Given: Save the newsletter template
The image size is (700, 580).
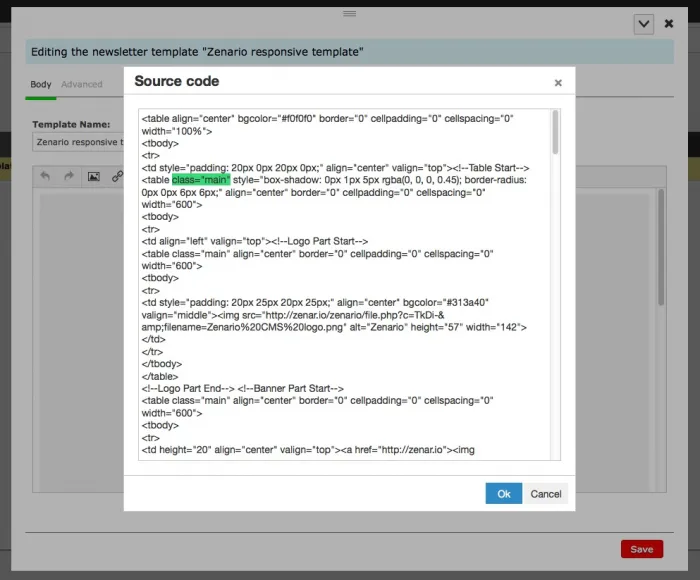Looking at the screenshot, I should click(642, 549).
